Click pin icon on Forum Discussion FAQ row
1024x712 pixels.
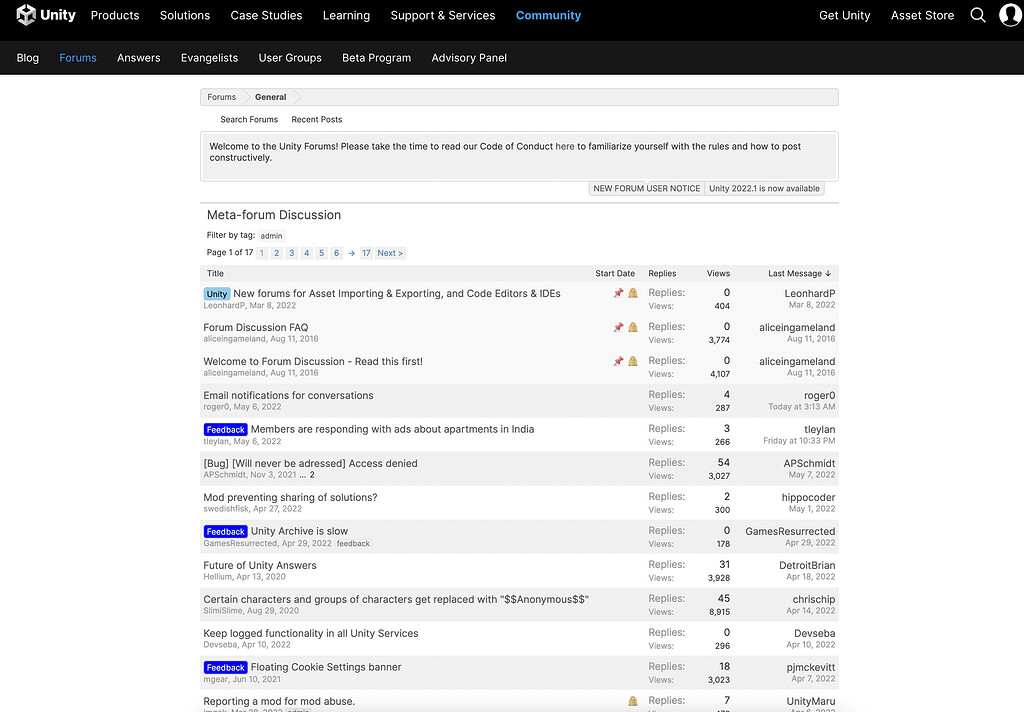pyautogui.click(x=618, y=327)
